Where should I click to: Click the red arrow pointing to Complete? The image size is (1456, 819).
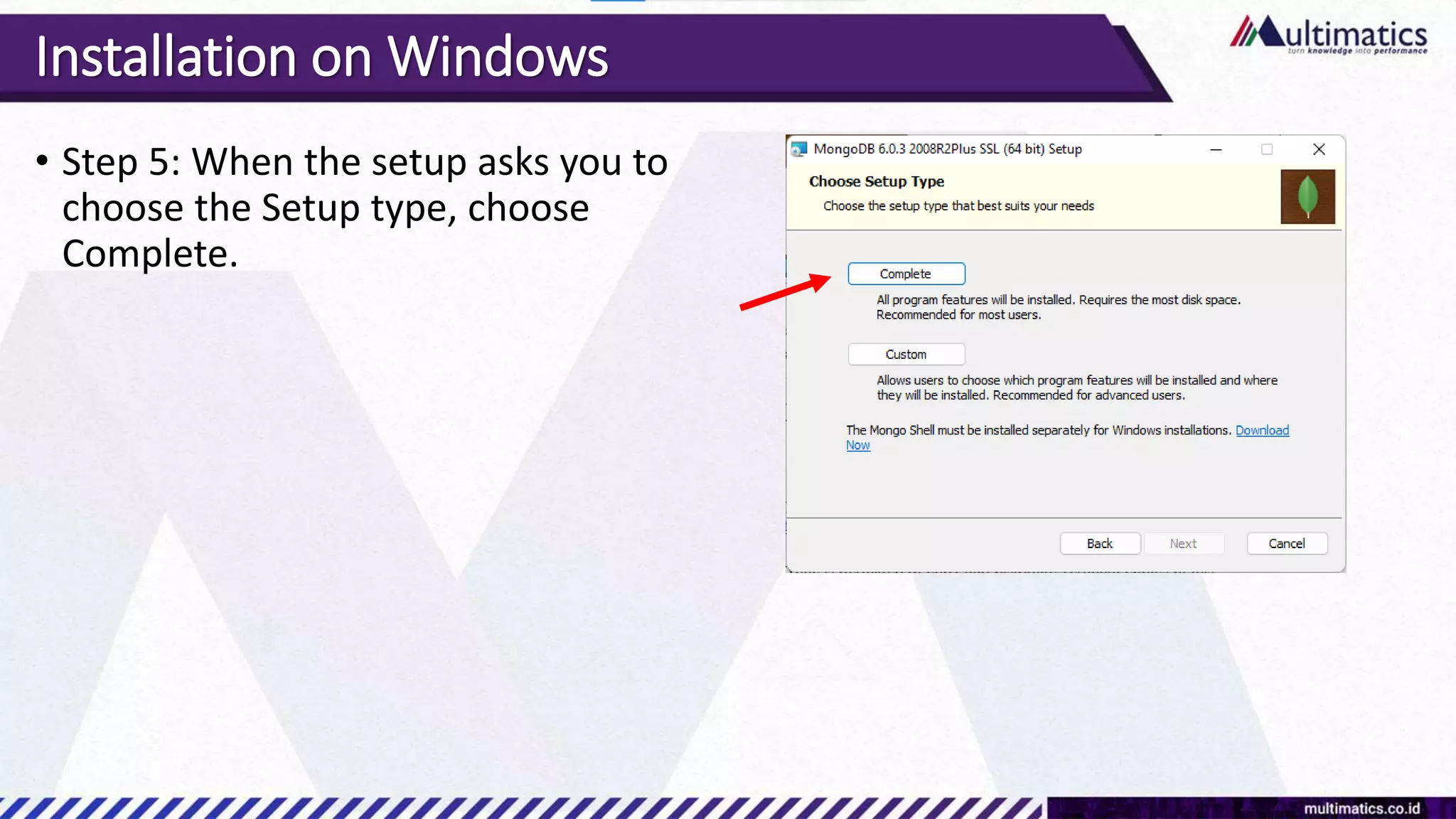pyautogui.click(x=785, y=292)
